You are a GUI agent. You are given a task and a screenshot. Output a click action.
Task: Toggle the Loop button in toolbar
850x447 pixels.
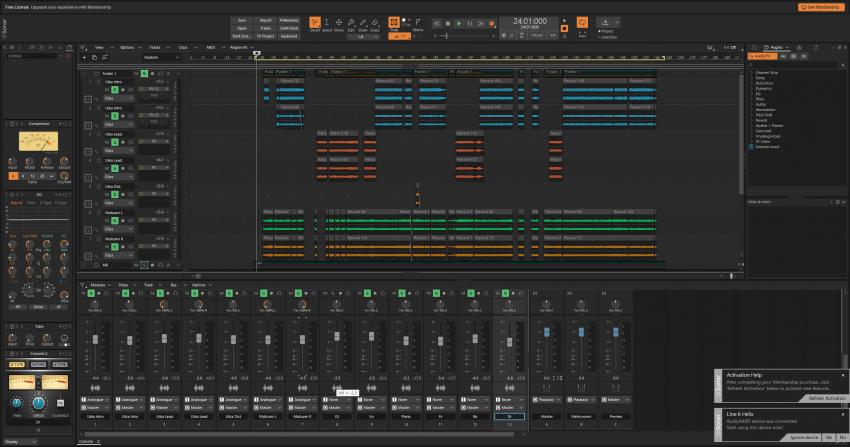pos(583,20)
